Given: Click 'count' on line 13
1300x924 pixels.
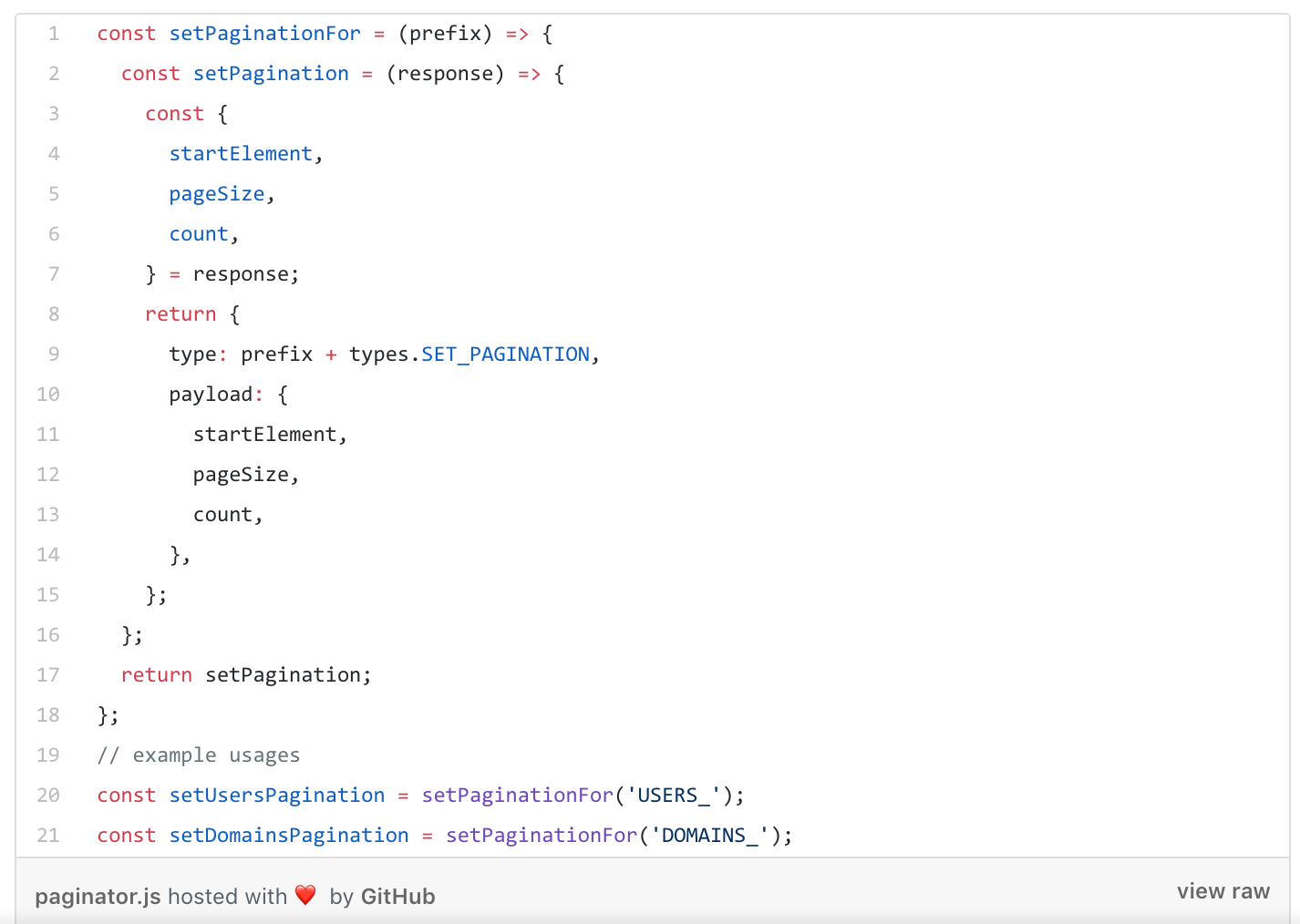Looking at the screenshot, I should (x=222, y=515).
